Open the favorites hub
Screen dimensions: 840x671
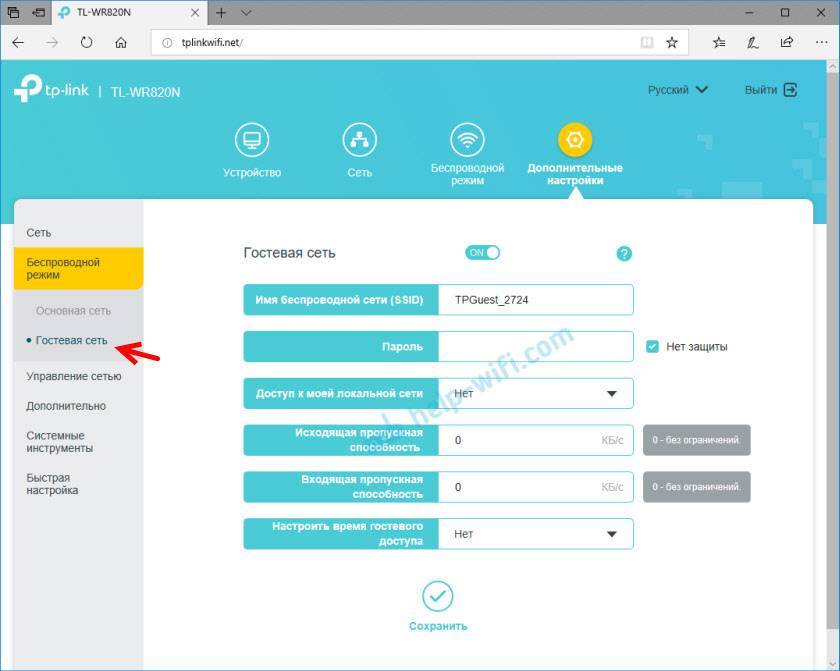(x=719, y=42)
